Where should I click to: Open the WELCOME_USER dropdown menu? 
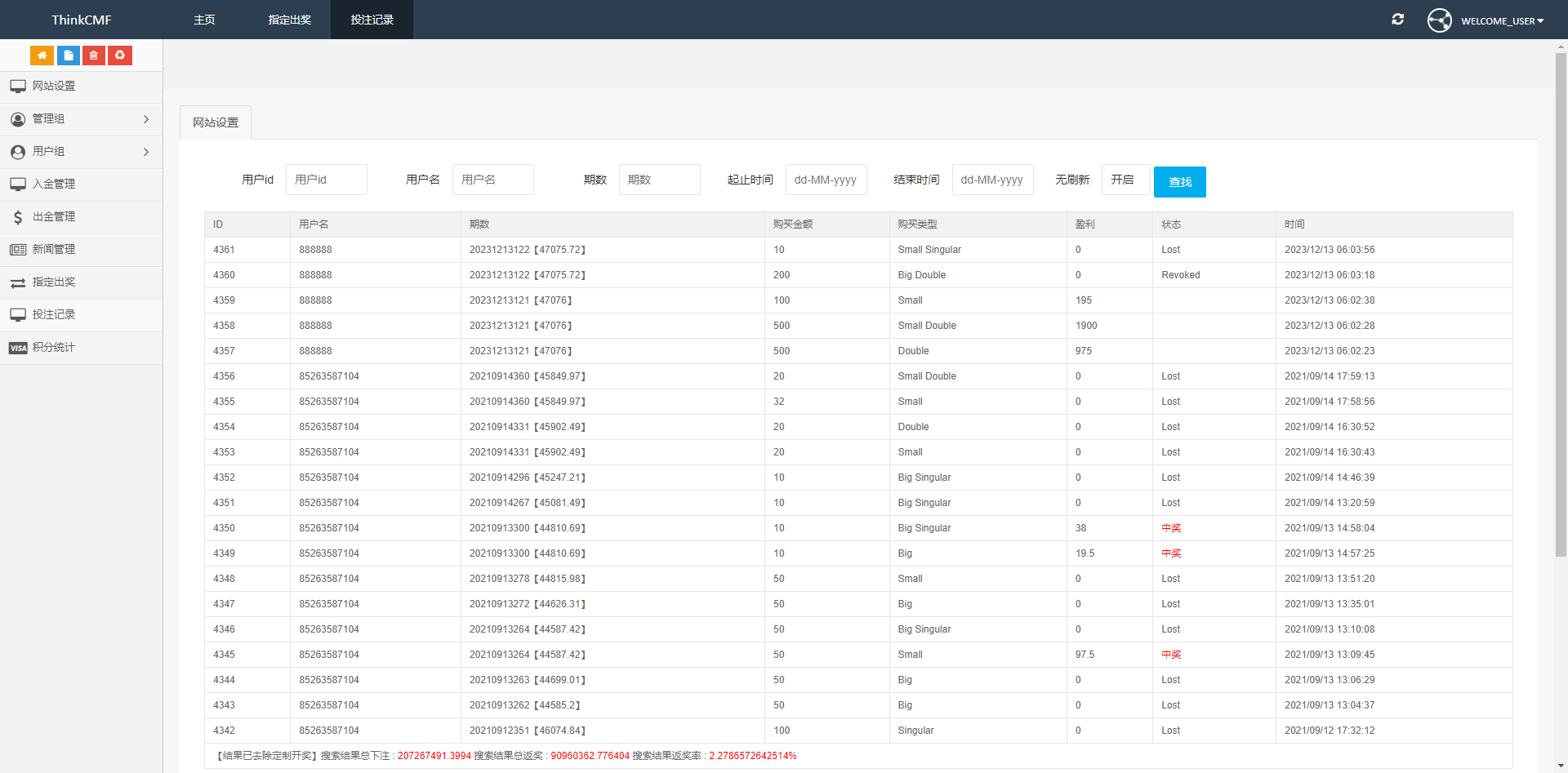coord(1502,21)
